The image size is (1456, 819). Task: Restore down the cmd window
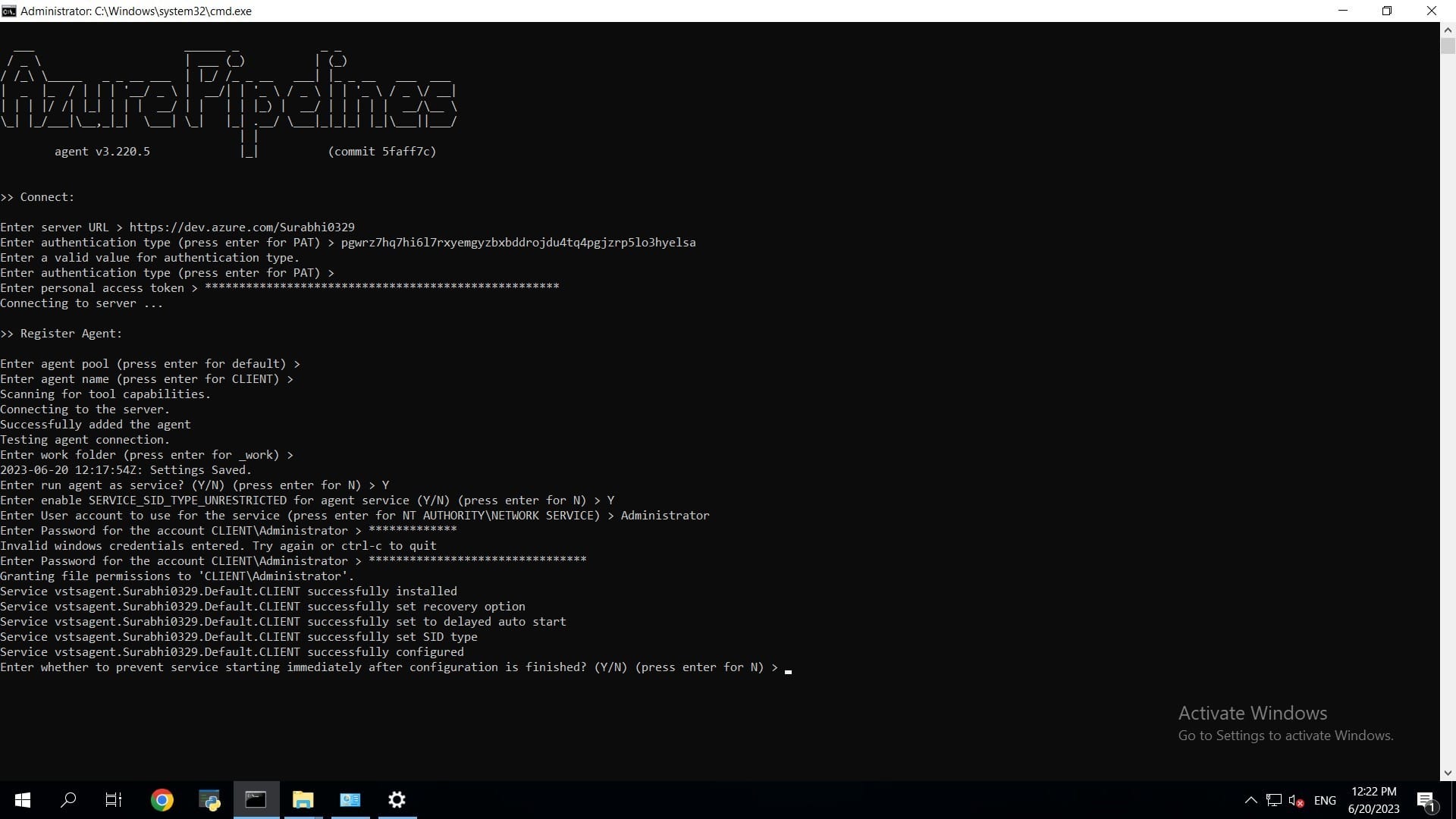(1386, 11)
